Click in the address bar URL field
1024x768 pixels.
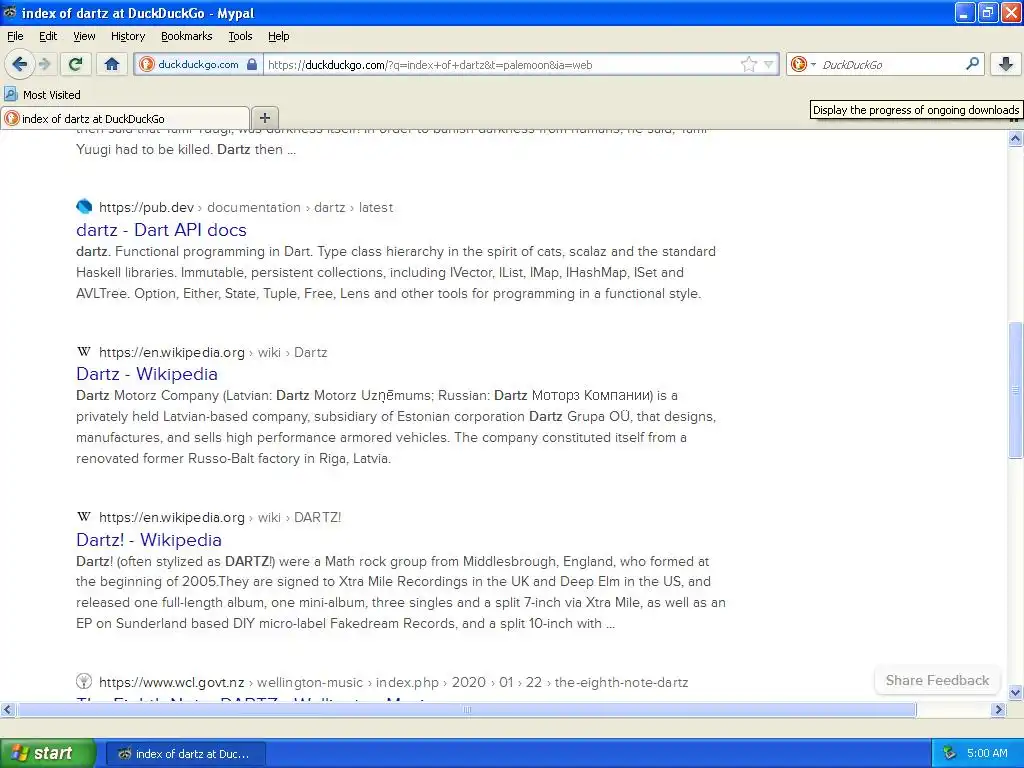click(x=503, y=65)
